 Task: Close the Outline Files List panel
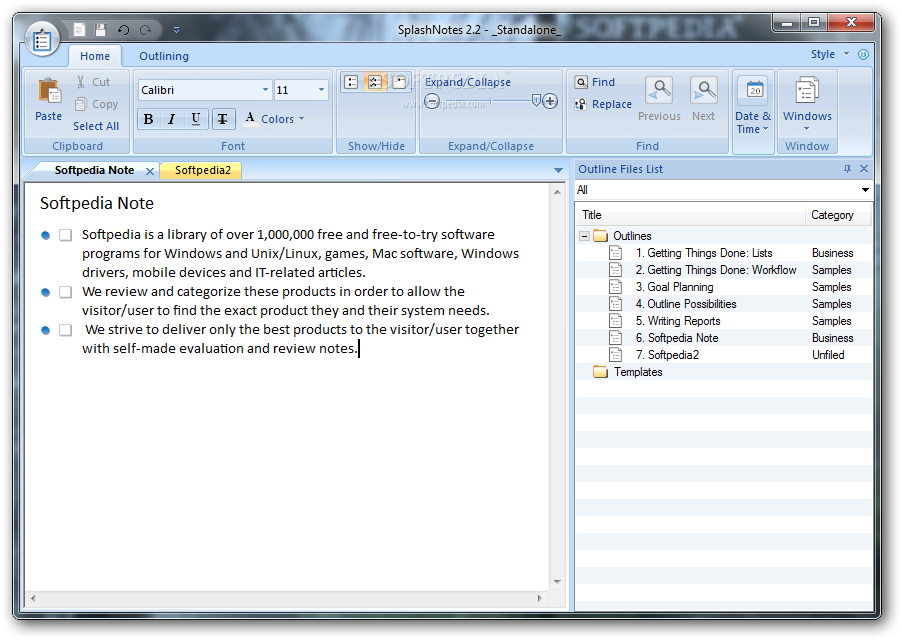(x=863, y=168)
